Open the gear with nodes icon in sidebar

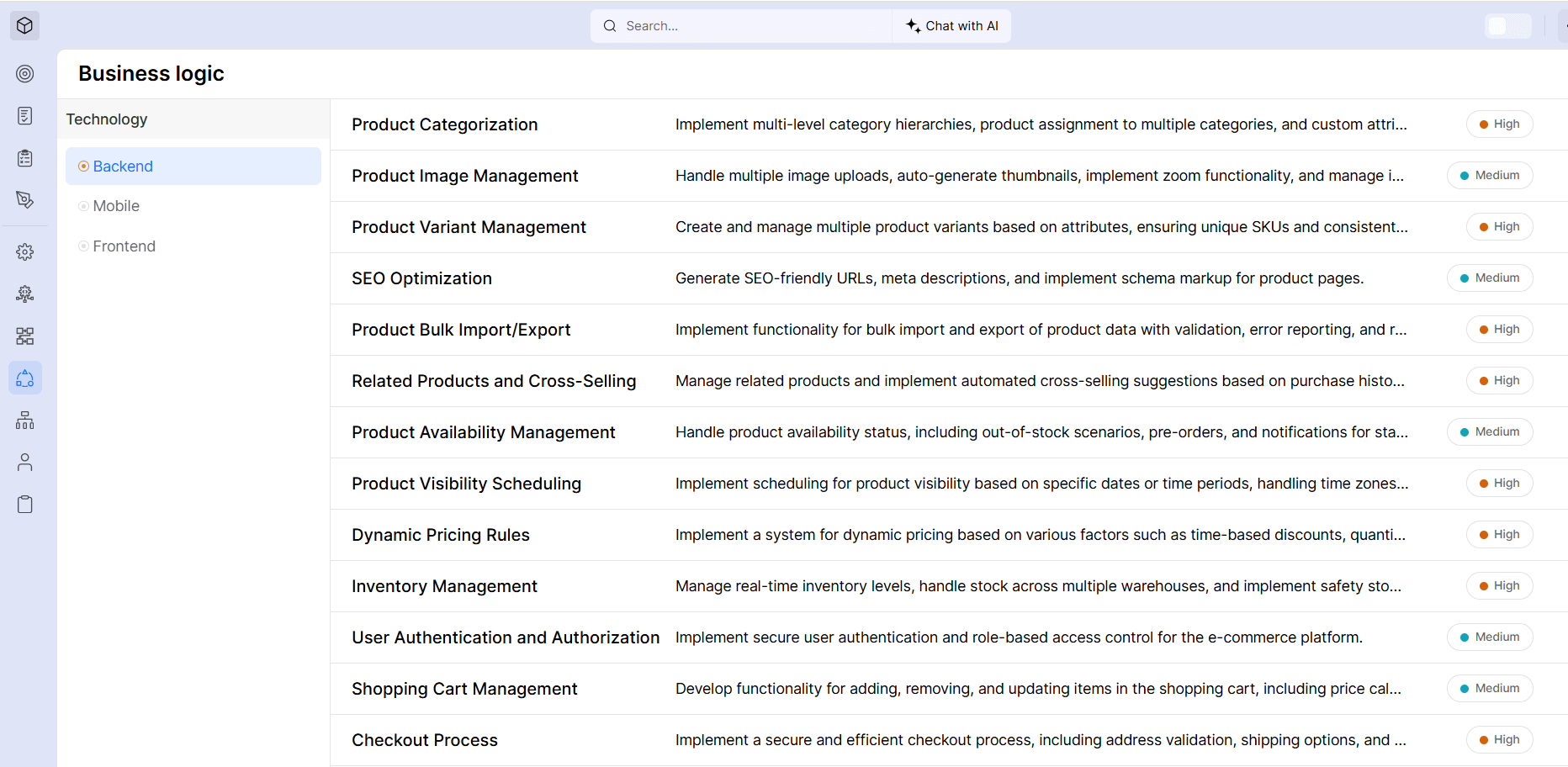coord(25,294)
